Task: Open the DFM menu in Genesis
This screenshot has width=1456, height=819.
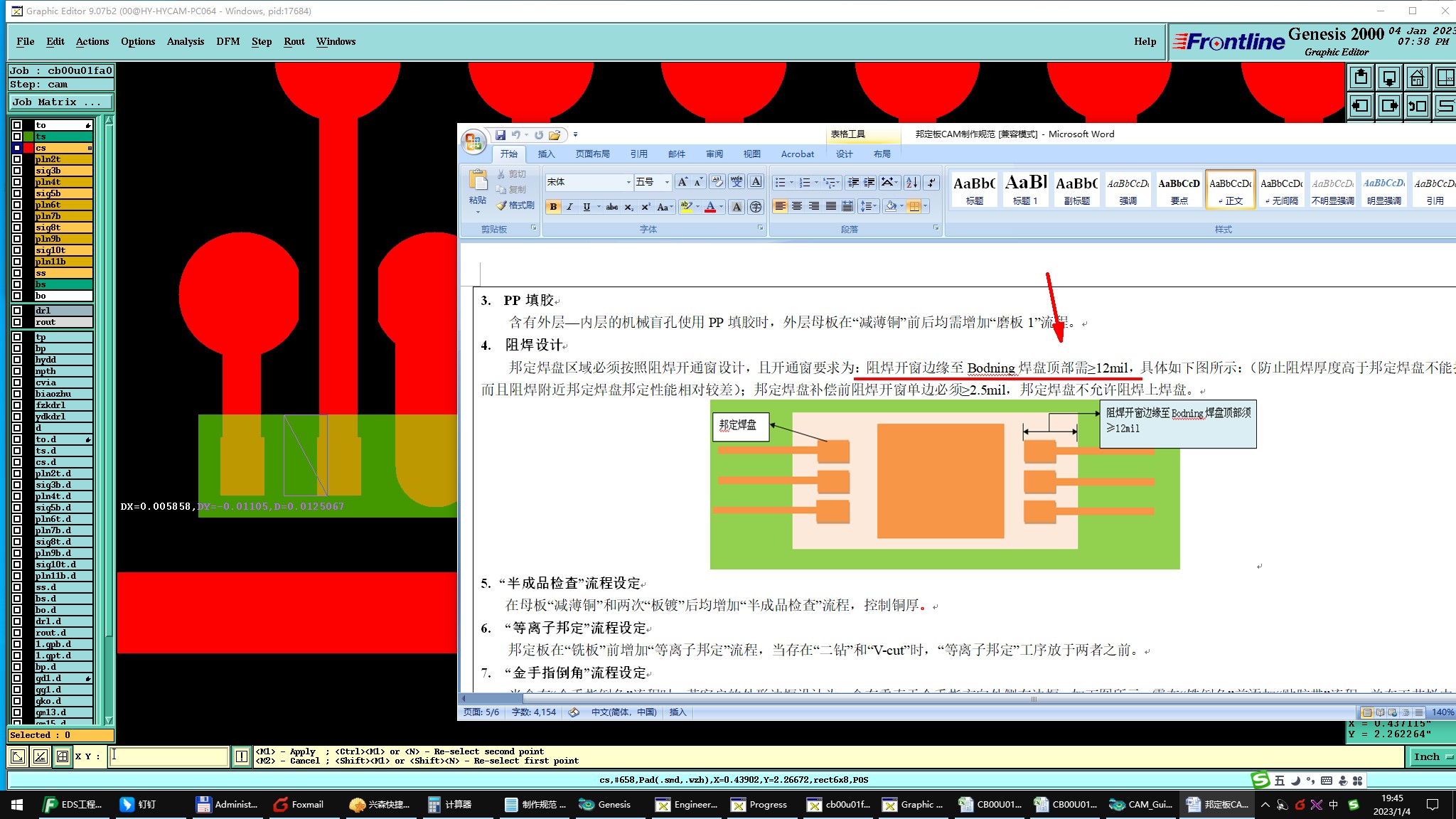Action: coord(227,41)
